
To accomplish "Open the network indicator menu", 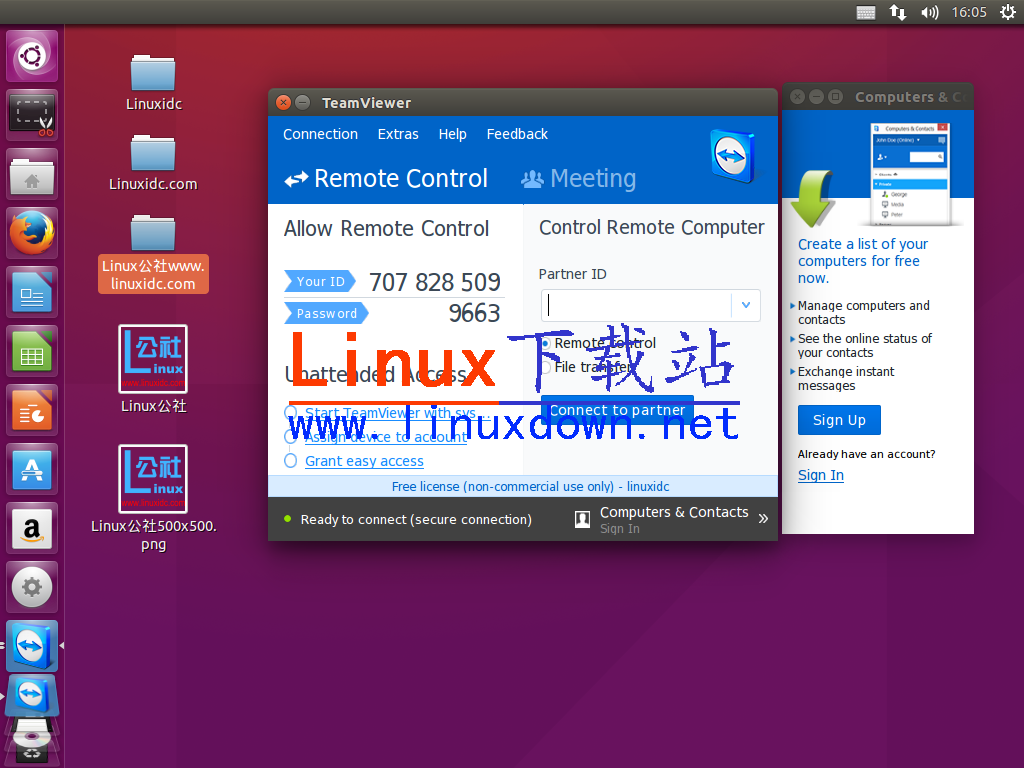I will coord(898,12).
